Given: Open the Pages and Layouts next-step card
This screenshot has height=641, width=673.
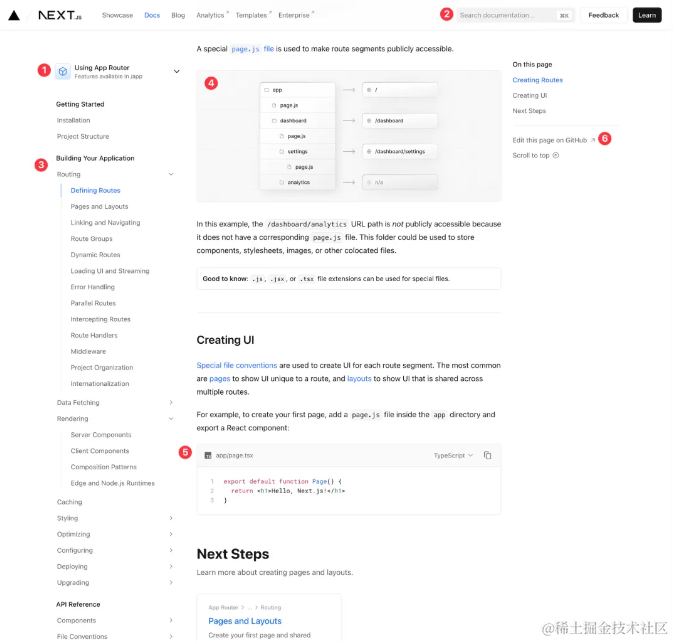Looking at the screenshot, I should click(x=269, y=617).
